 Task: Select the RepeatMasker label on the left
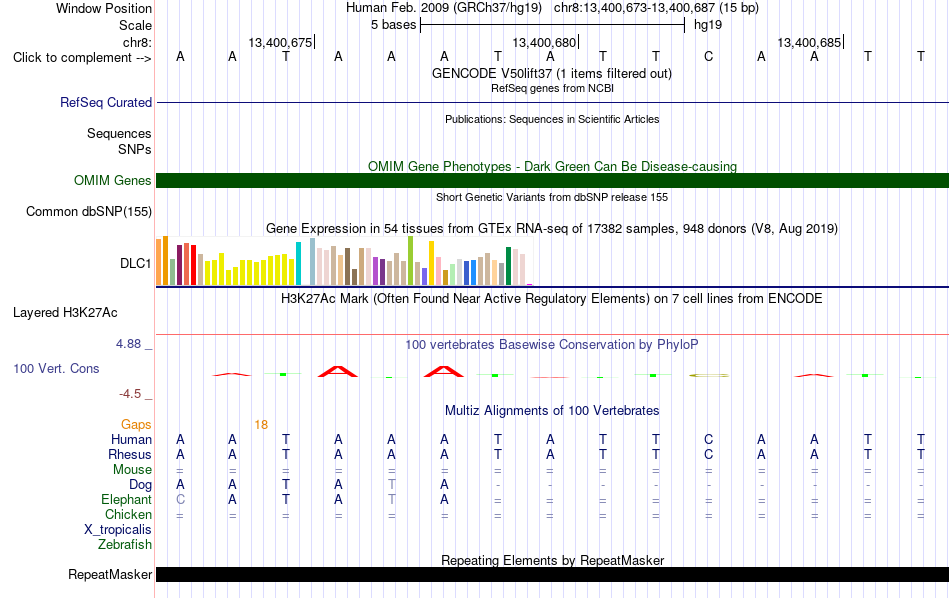(110, 574)
